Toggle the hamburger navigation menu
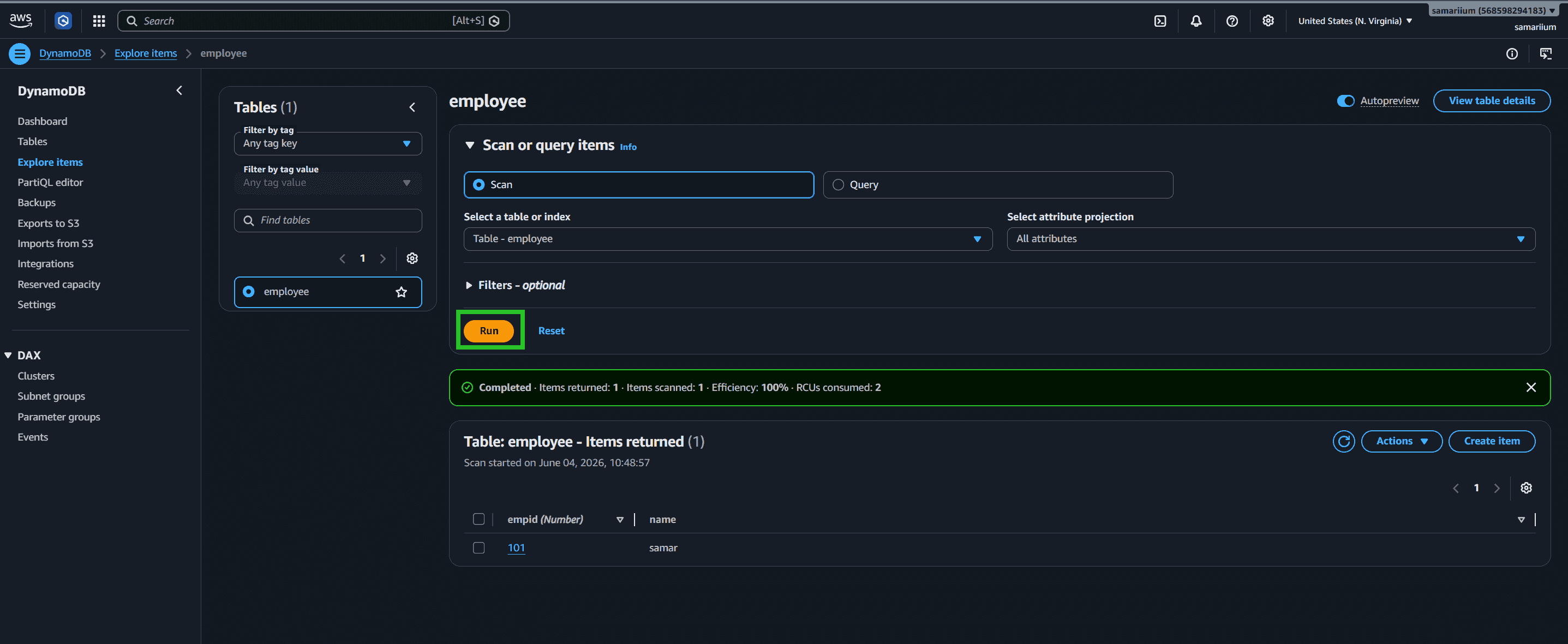Image resolution: width=1568 pixels, height=644 pixels. tap(20, 53)
